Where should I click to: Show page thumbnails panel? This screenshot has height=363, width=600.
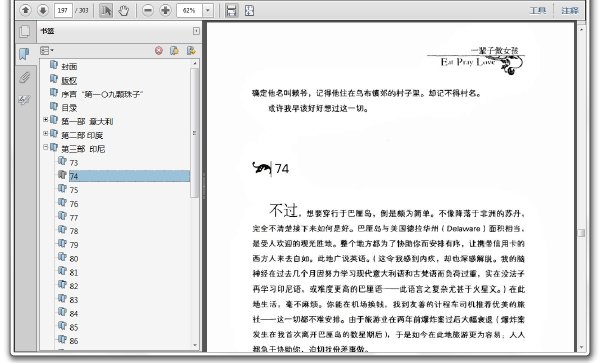point(24,31)
